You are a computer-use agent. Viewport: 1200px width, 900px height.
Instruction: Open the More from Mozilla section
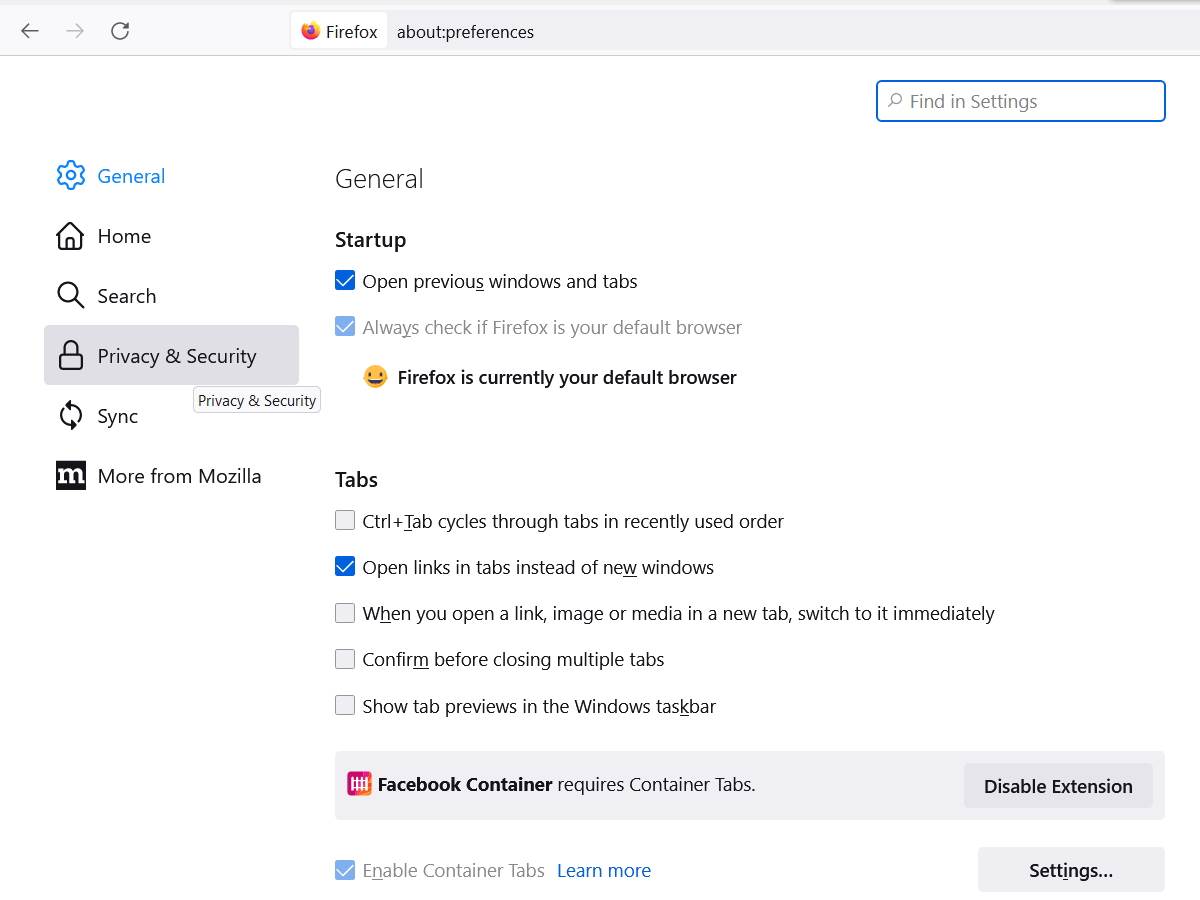[x=179, y=476]
